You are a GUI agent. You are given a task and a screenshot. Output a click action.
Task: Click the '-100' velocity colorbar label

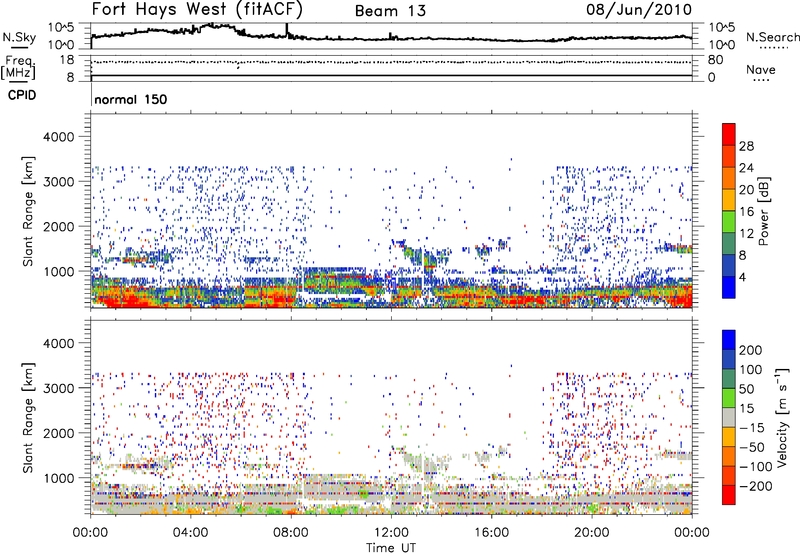click(756, 467)
